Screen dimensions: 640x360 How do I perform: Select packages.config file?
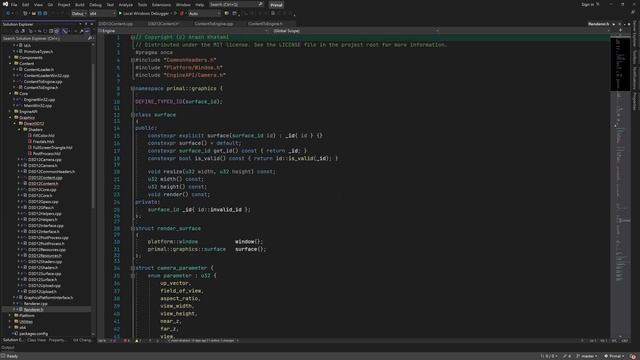click(x=33, y=333)
